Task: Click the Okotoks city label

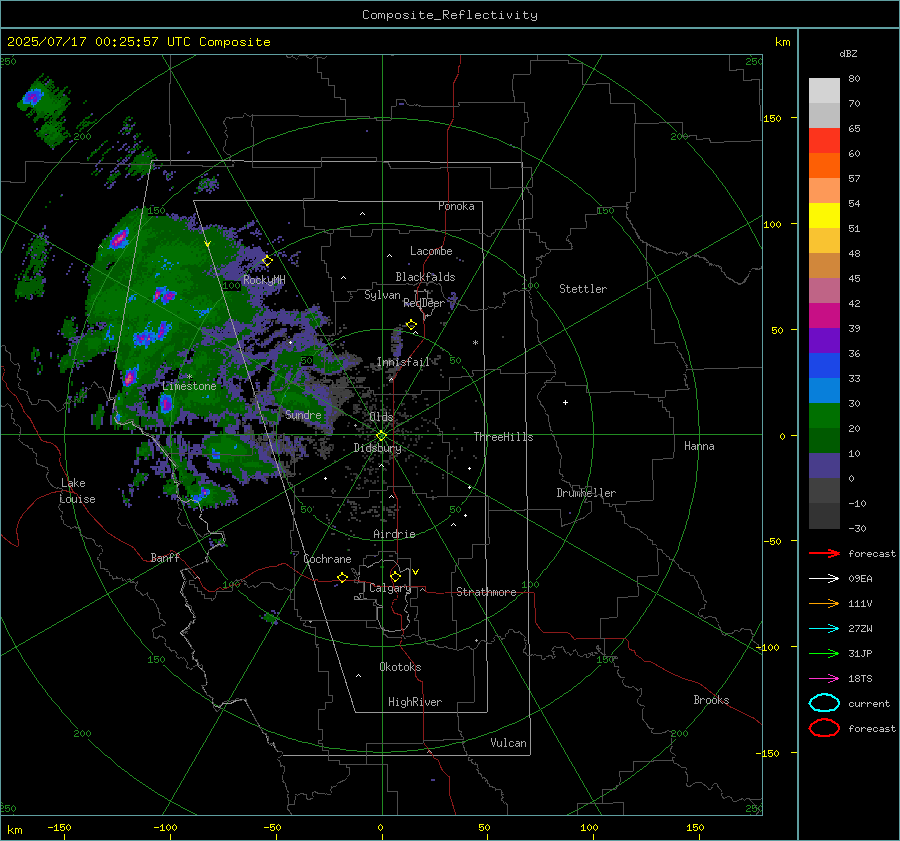Action: (400, 667)
